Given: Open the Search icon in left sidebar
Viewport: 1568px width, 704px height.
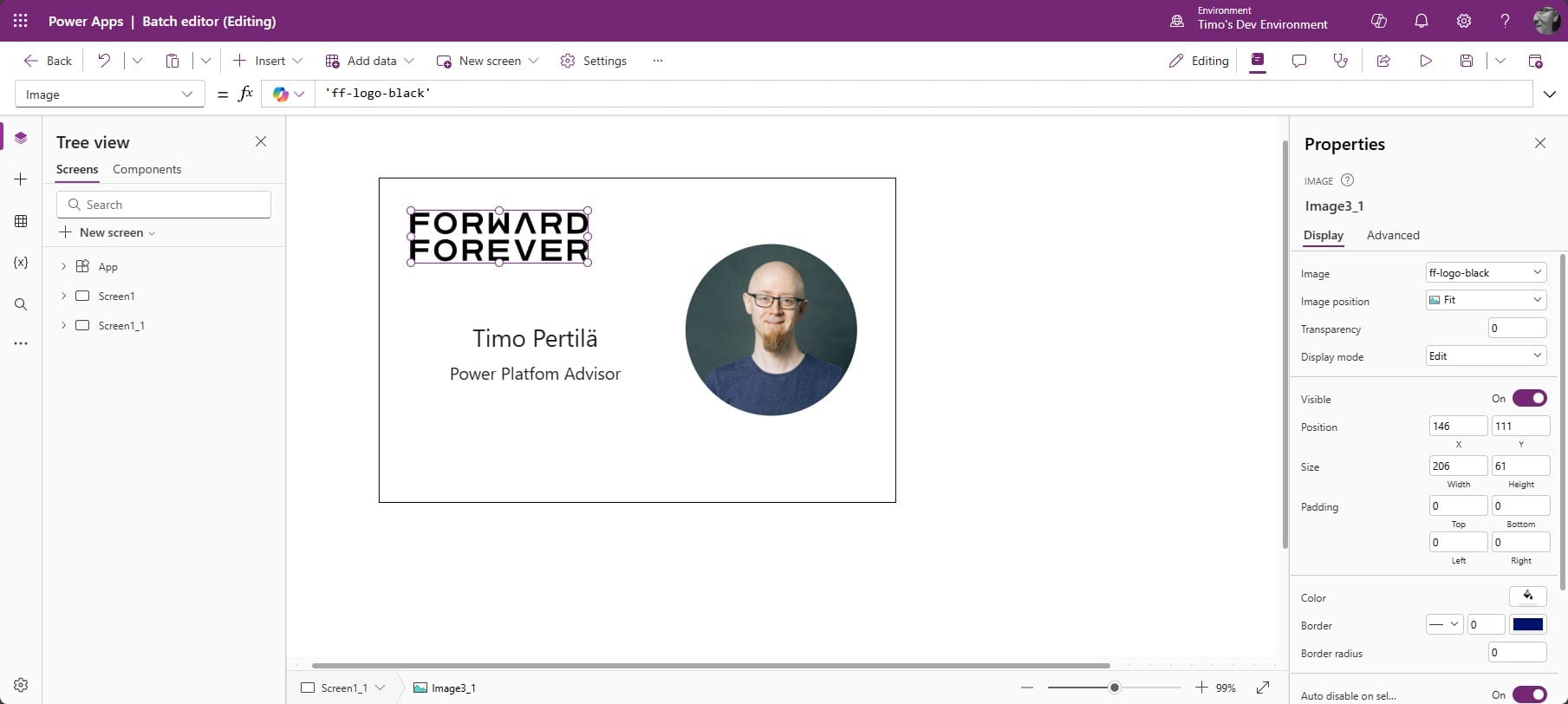Looking at the screenshot, I should pyautogui.click(x=21, y=304).
